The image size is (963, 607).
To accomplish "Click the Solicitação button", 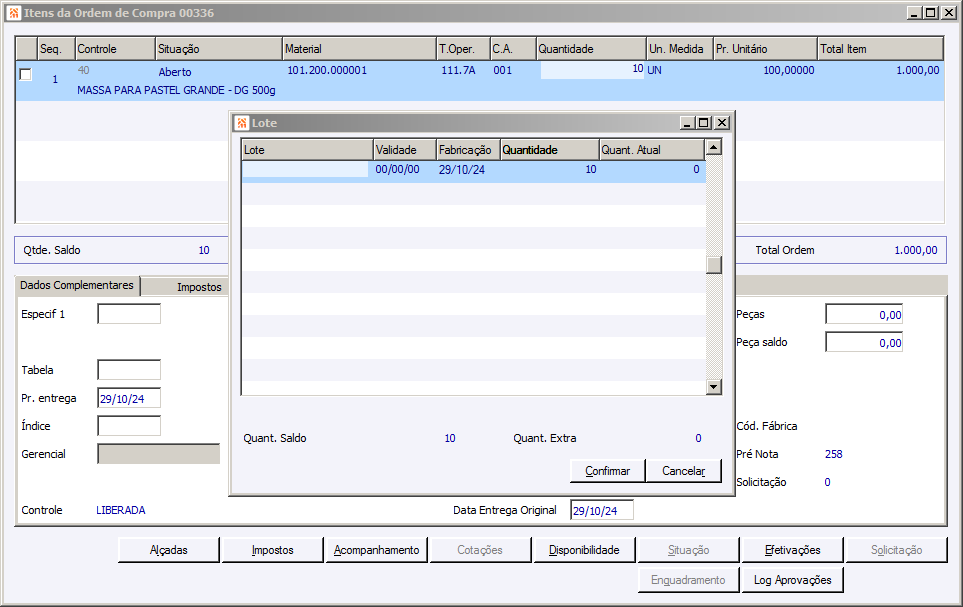I will coord(896,550).
